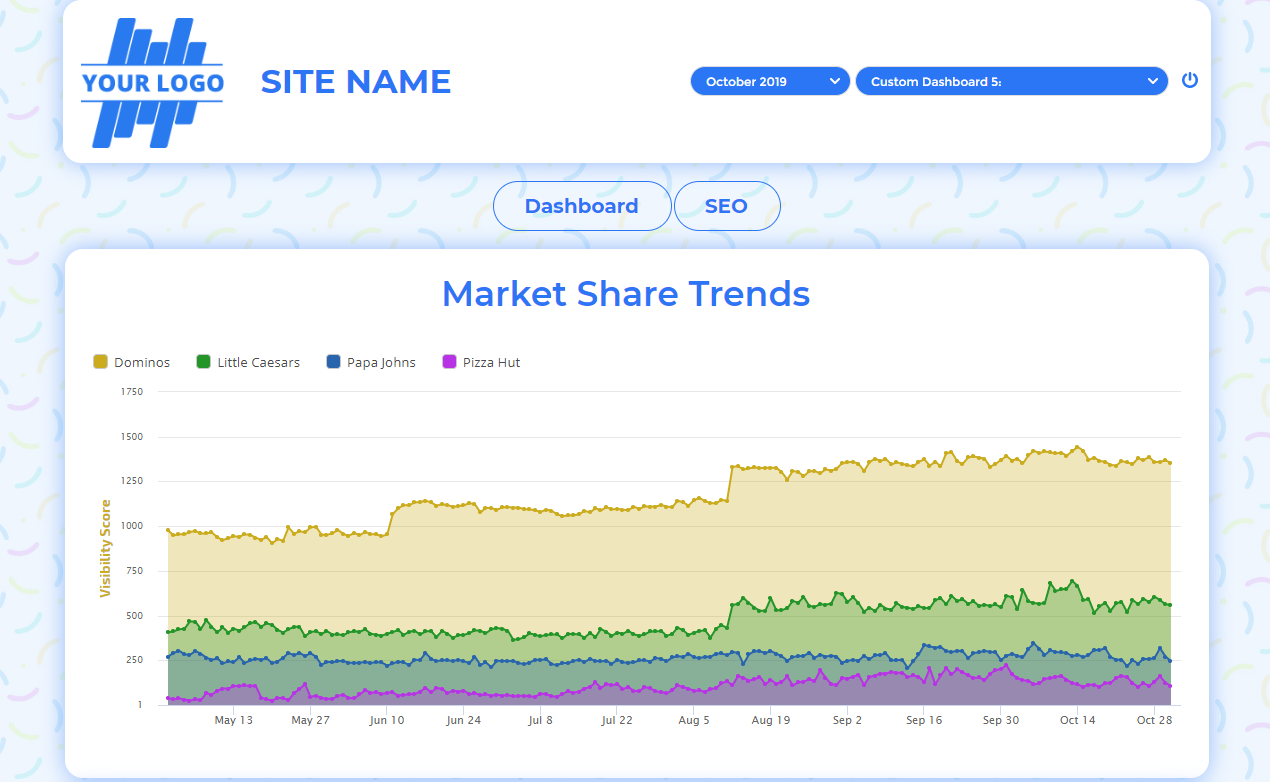Click the blue Papa Johns swatch

coord(333,362)
